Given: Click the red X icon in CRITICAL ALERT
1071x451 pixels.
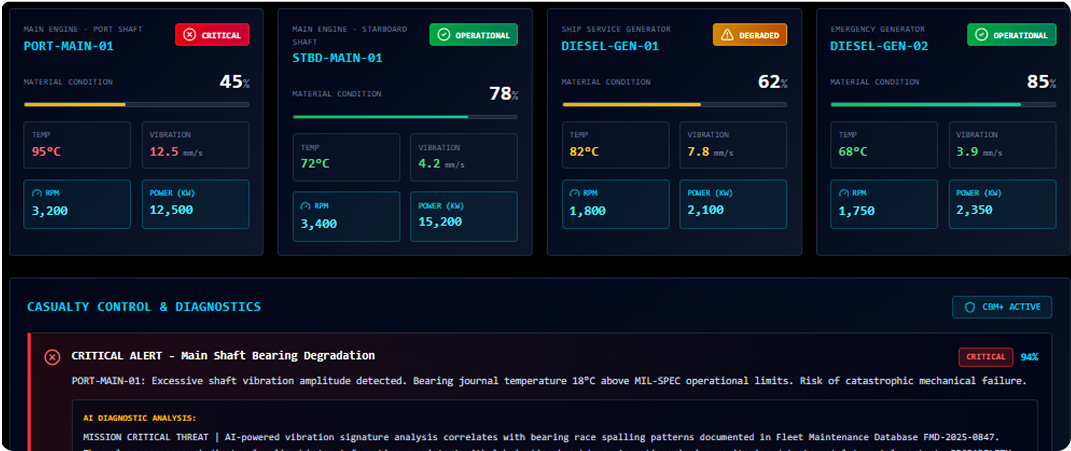Looking at the screenshot, I should (52, 357).
